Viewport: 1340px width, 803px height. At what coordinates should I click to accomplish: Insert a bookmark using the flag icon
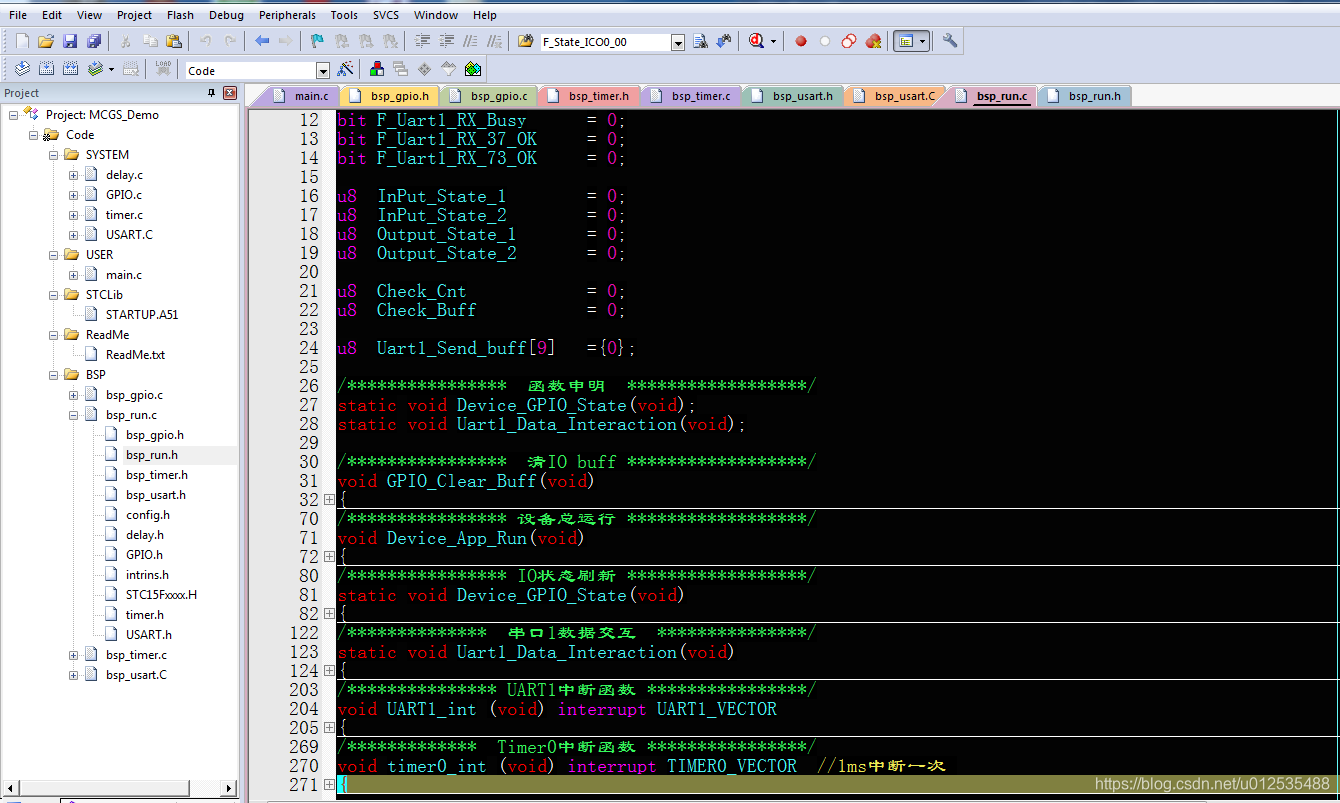click(317, 41)
